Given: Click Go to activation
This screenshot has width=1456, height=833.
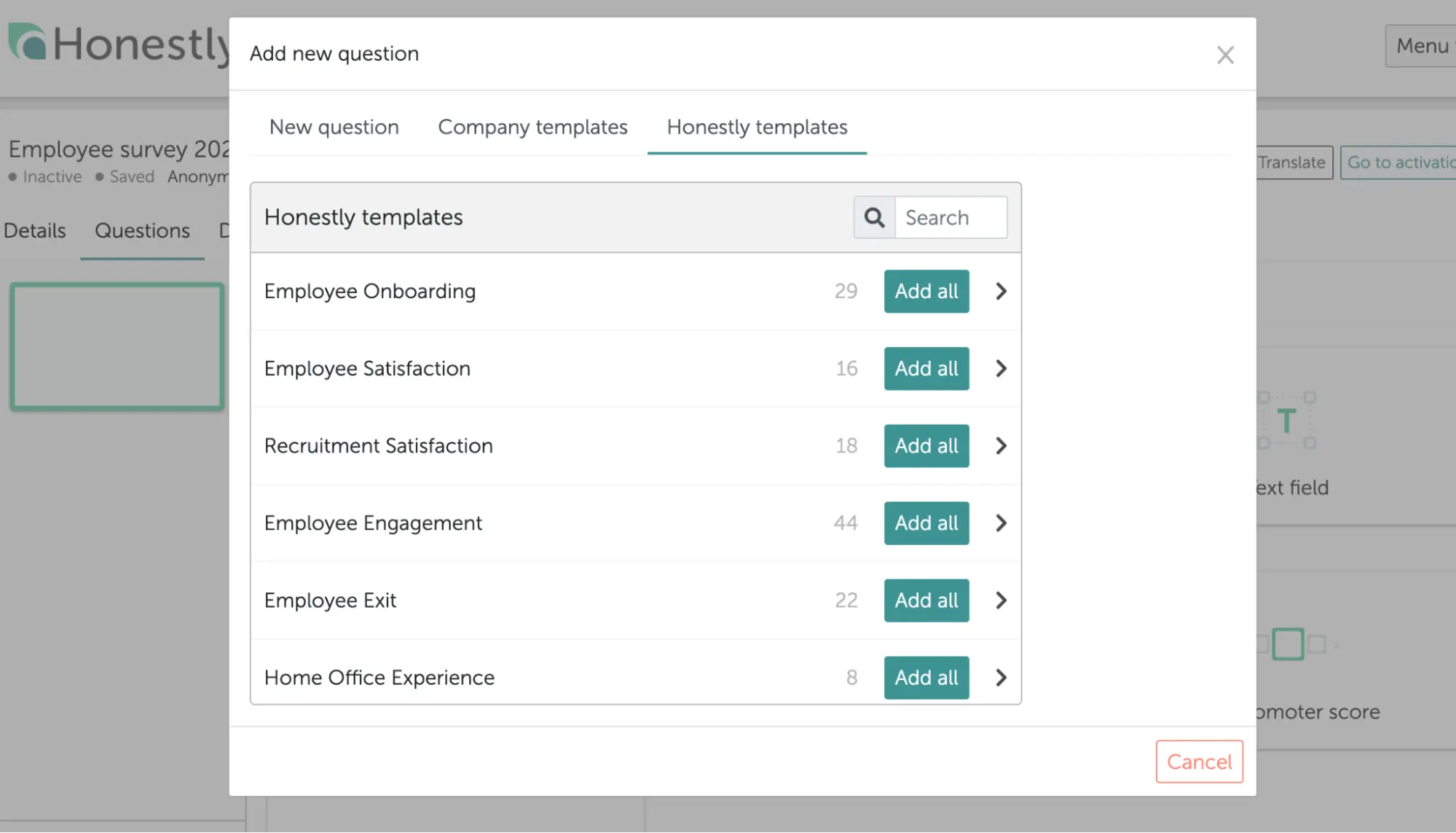Looking at the screenshot, I should click(1398, 162).
